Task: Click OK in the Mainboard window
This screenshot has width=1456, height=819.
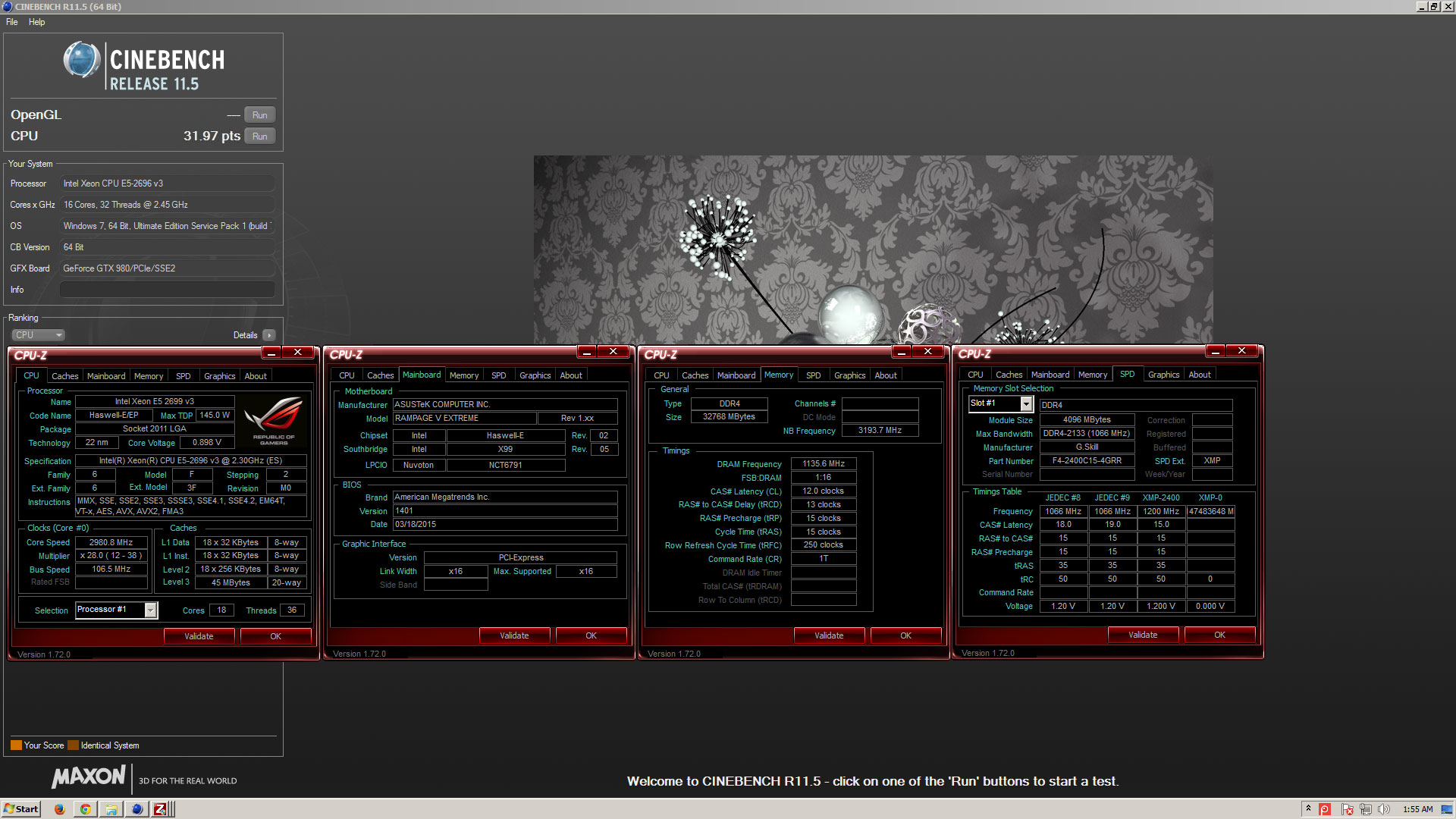Action: tap(591, 635)
